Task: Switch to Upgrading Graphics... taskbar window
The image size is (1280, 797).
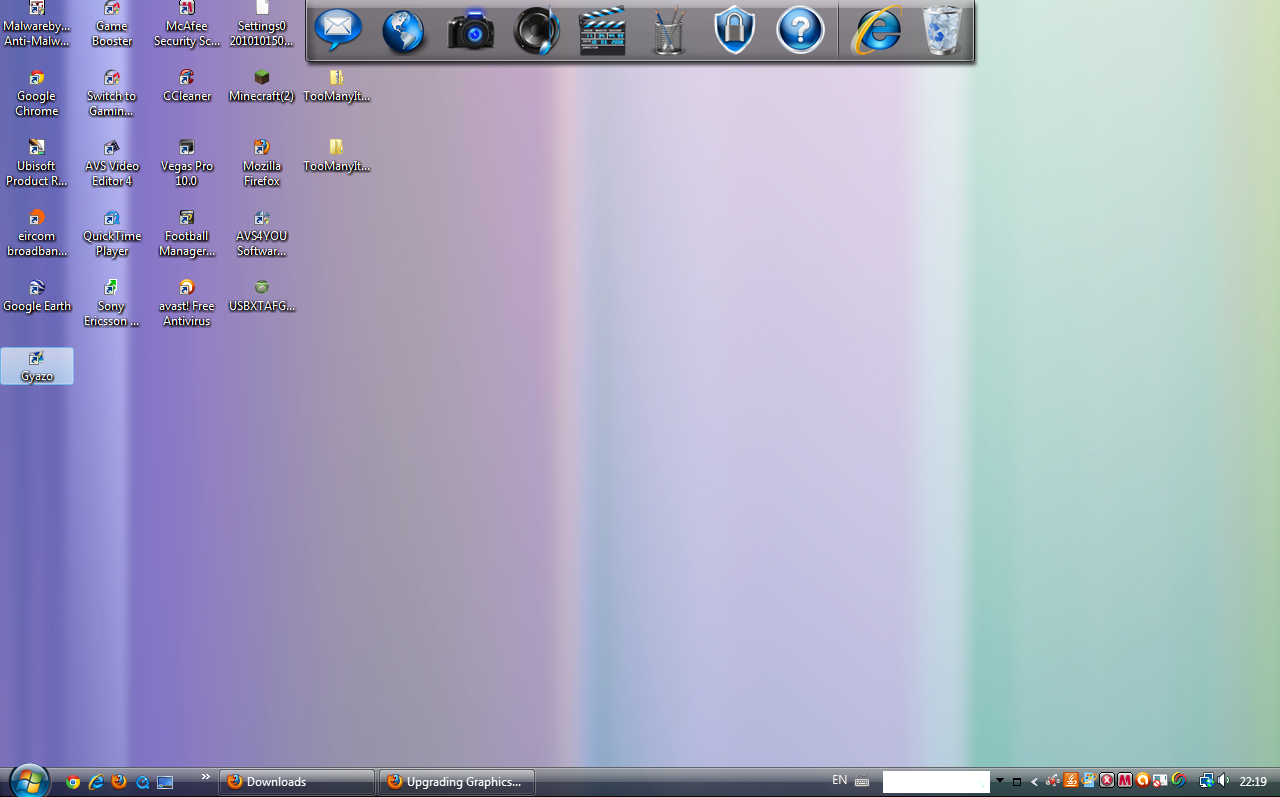Action: pos(456,782)
